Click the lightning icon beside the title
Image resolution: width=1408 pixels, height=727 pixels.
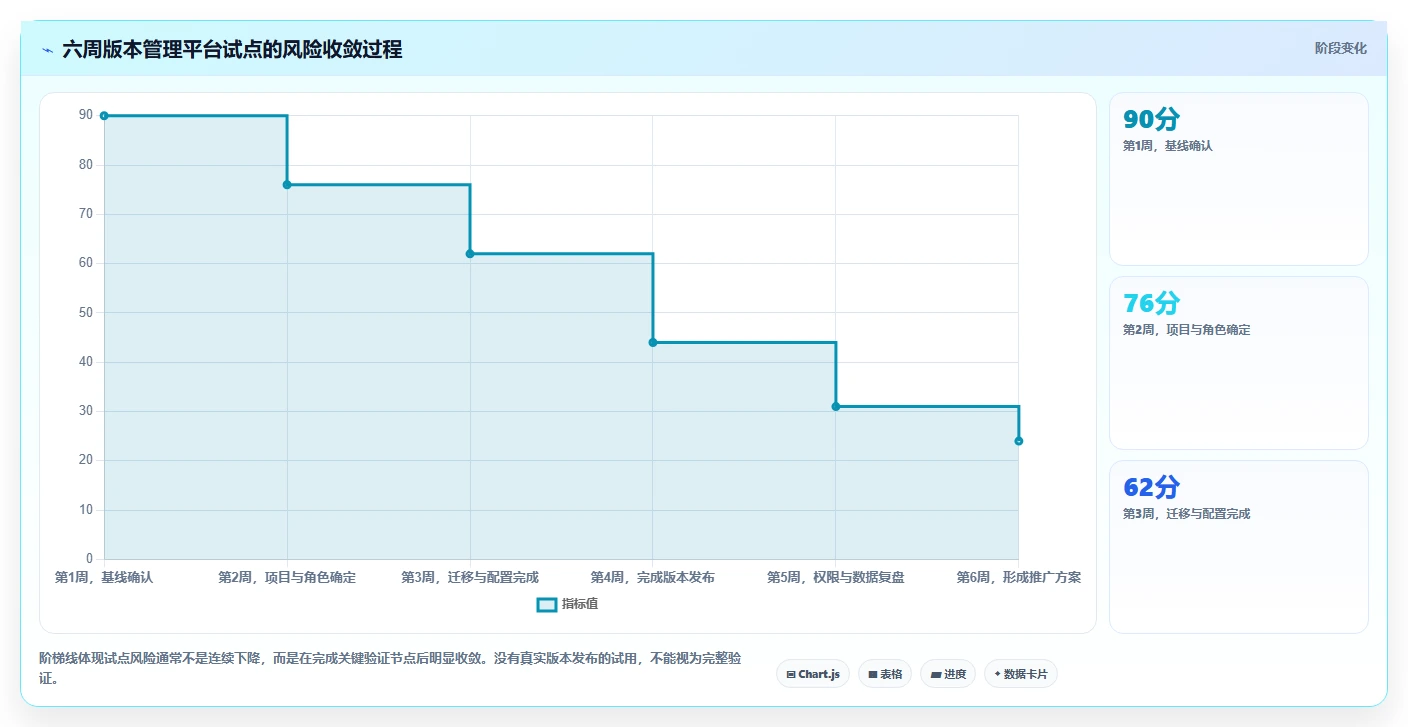48,50
